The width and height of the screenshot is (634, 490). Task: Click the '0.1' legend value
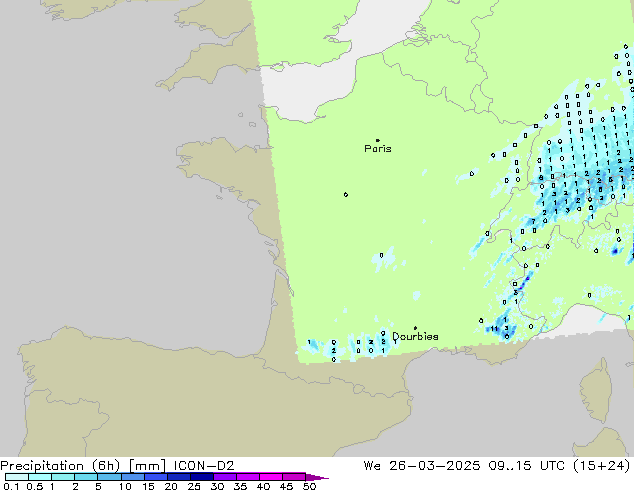point(11,486)
